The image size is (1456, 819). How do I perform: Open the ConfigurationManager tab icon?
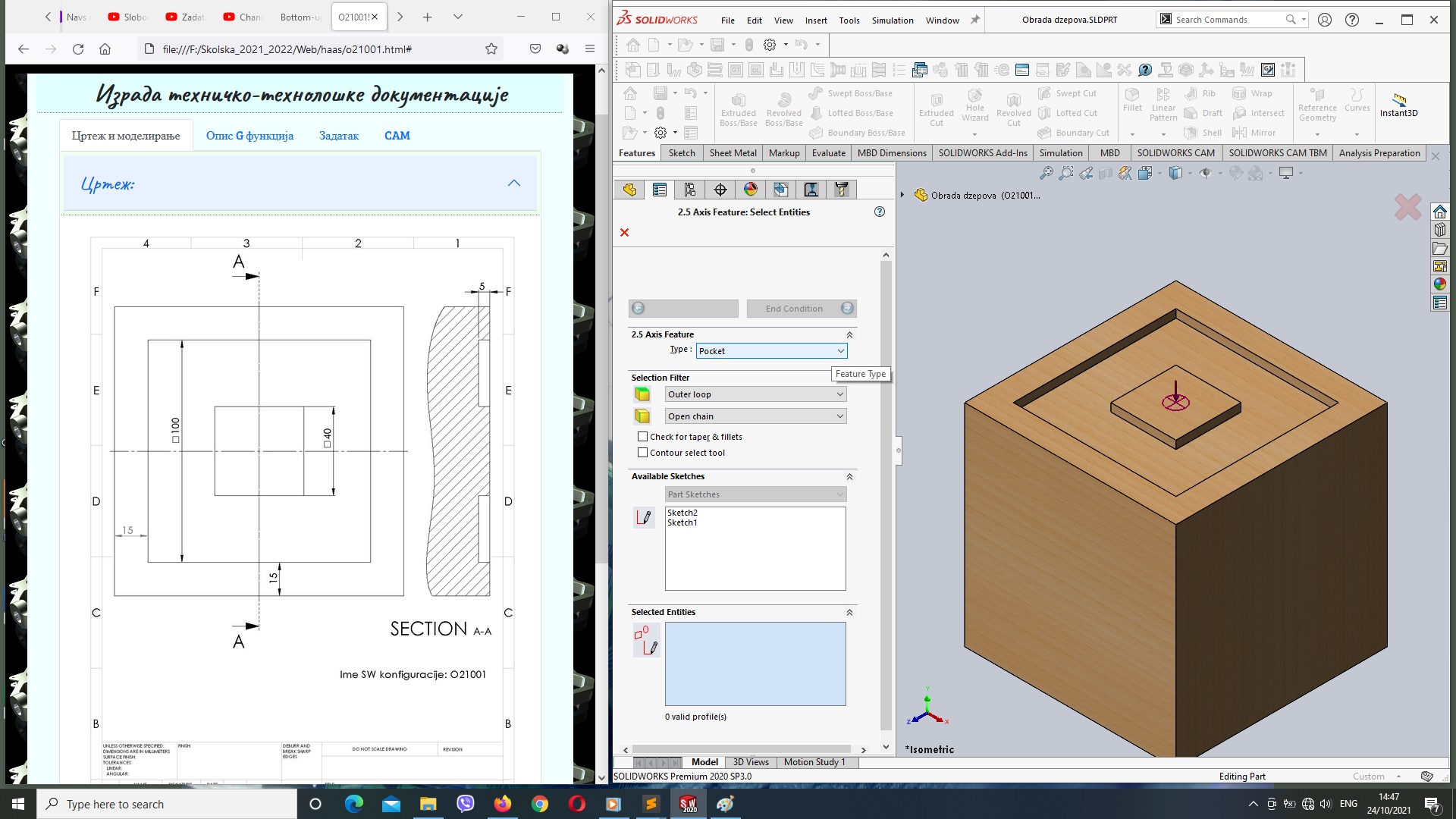coord(690,190)
